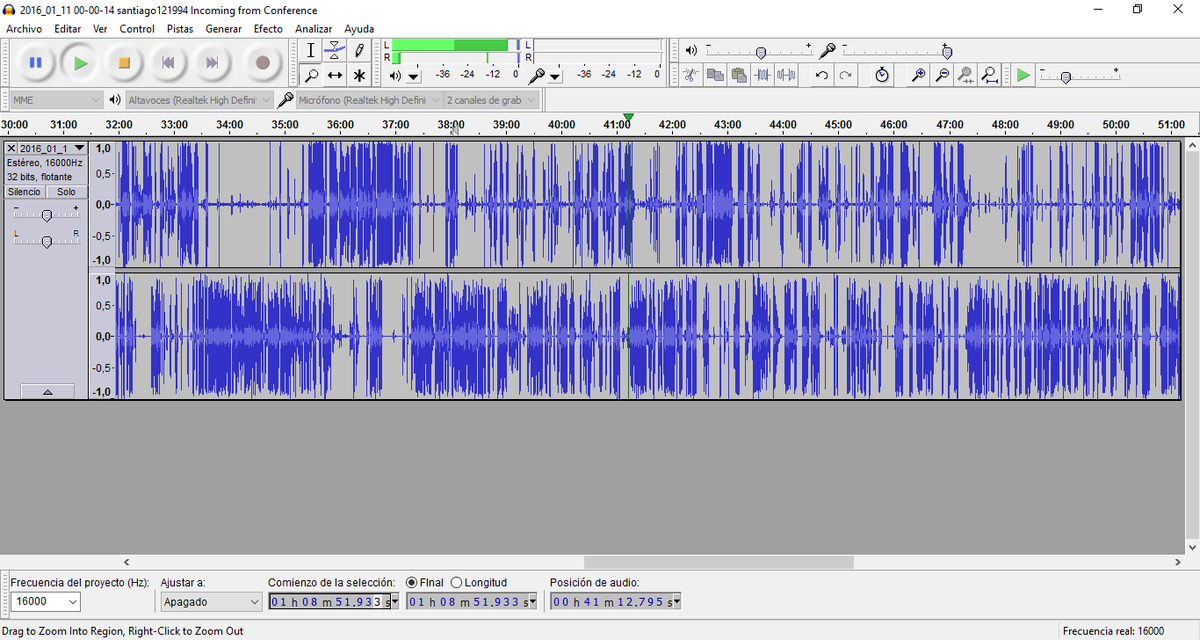
Task: Open the Efecto menu
Action: 268,29
